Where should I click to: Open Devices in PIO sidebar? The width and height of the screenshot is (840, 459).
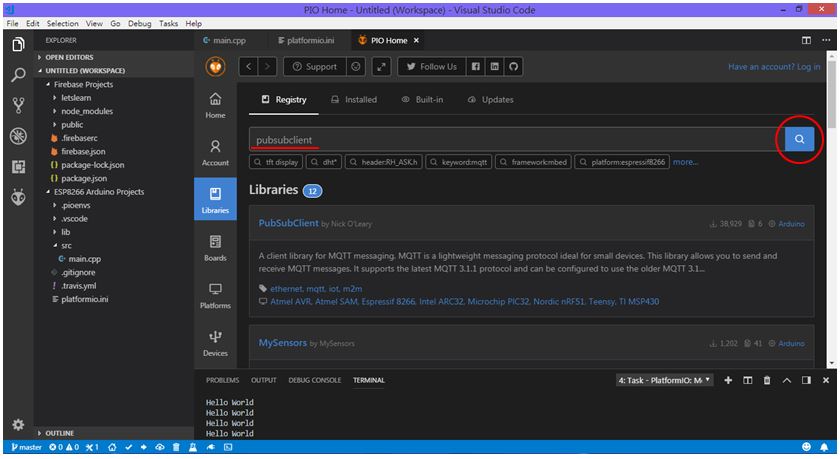click(215, 343)
